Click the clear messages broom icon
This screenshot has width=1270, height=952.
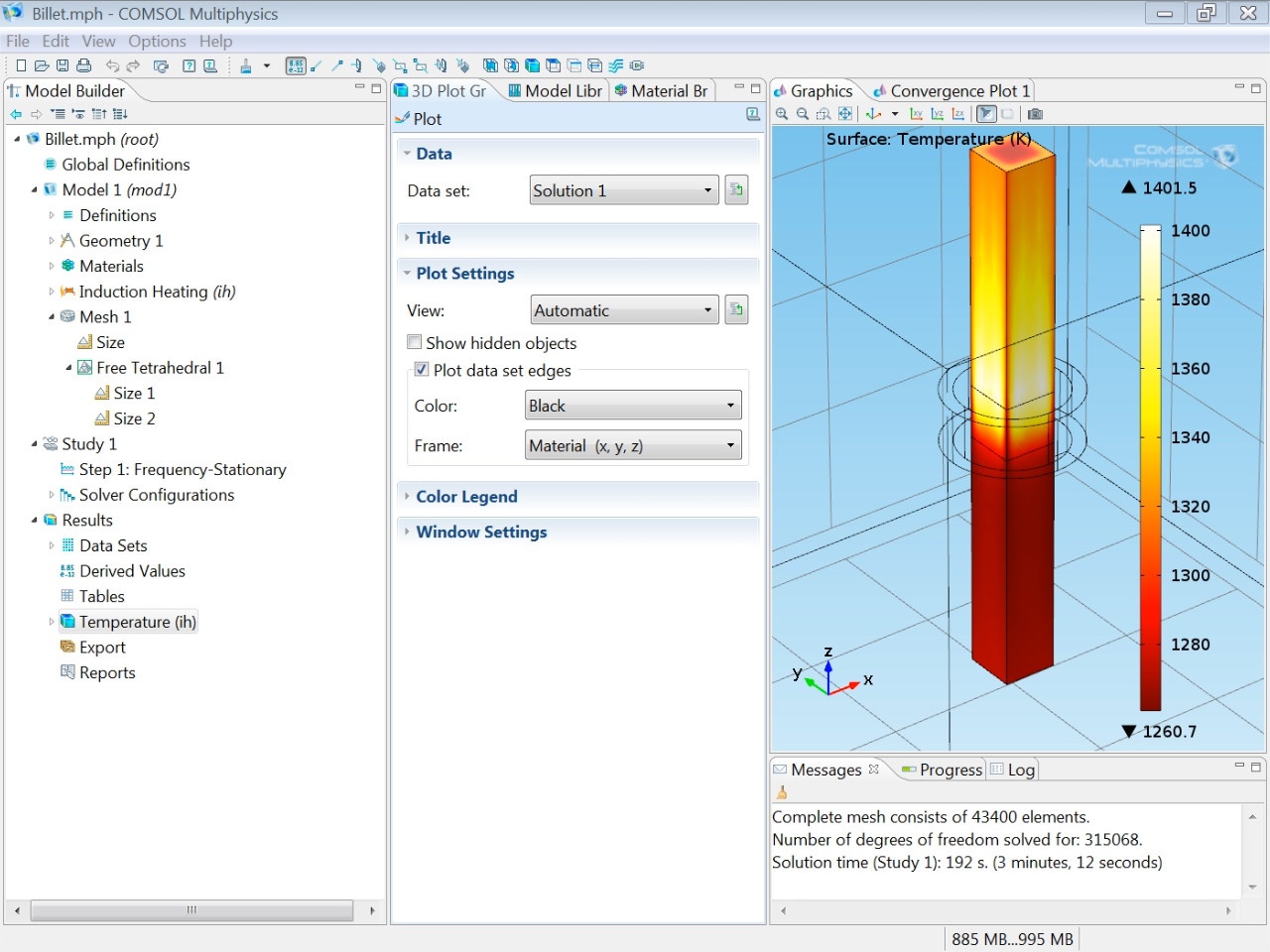click(782, 792)
